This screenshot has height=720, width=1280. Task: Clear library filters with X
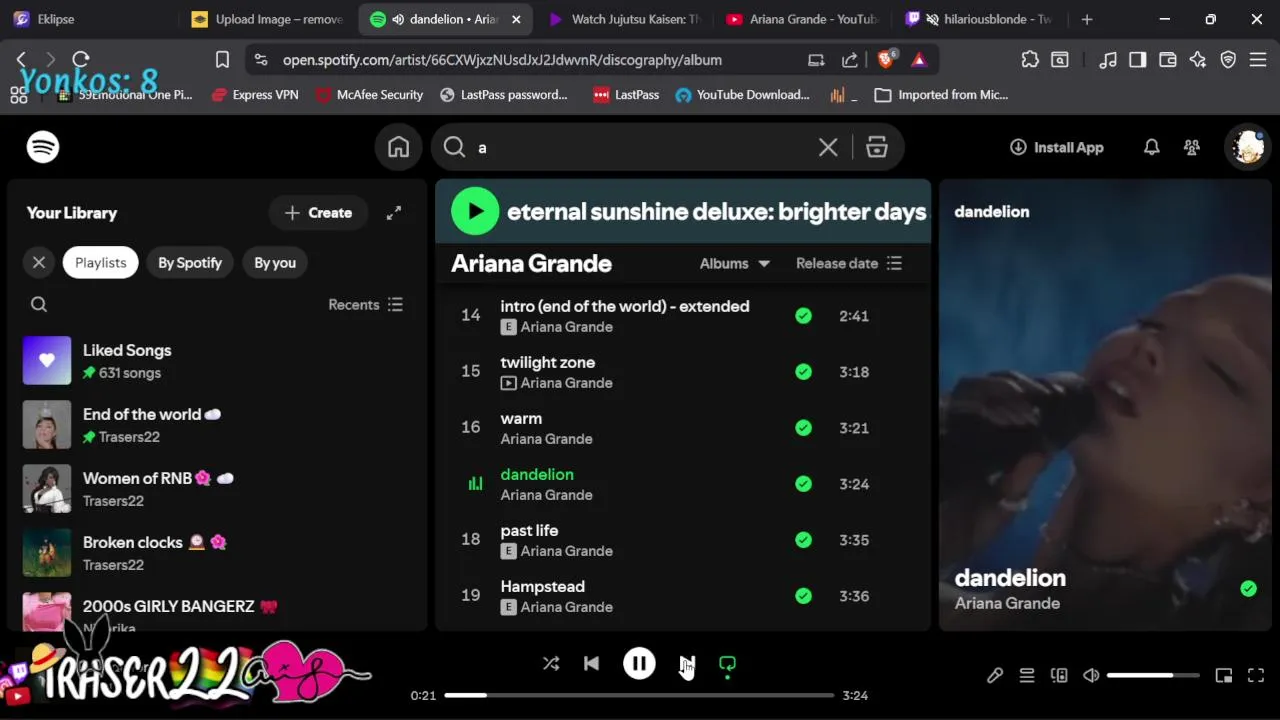39,263
